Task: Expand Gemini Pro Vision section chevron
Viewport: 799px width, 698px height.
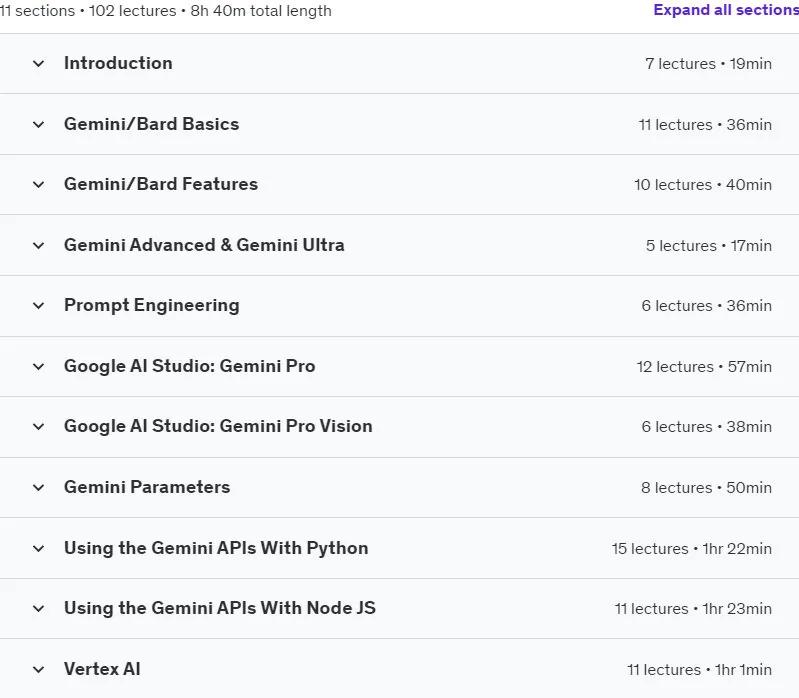Action: [x=38, y=426]
